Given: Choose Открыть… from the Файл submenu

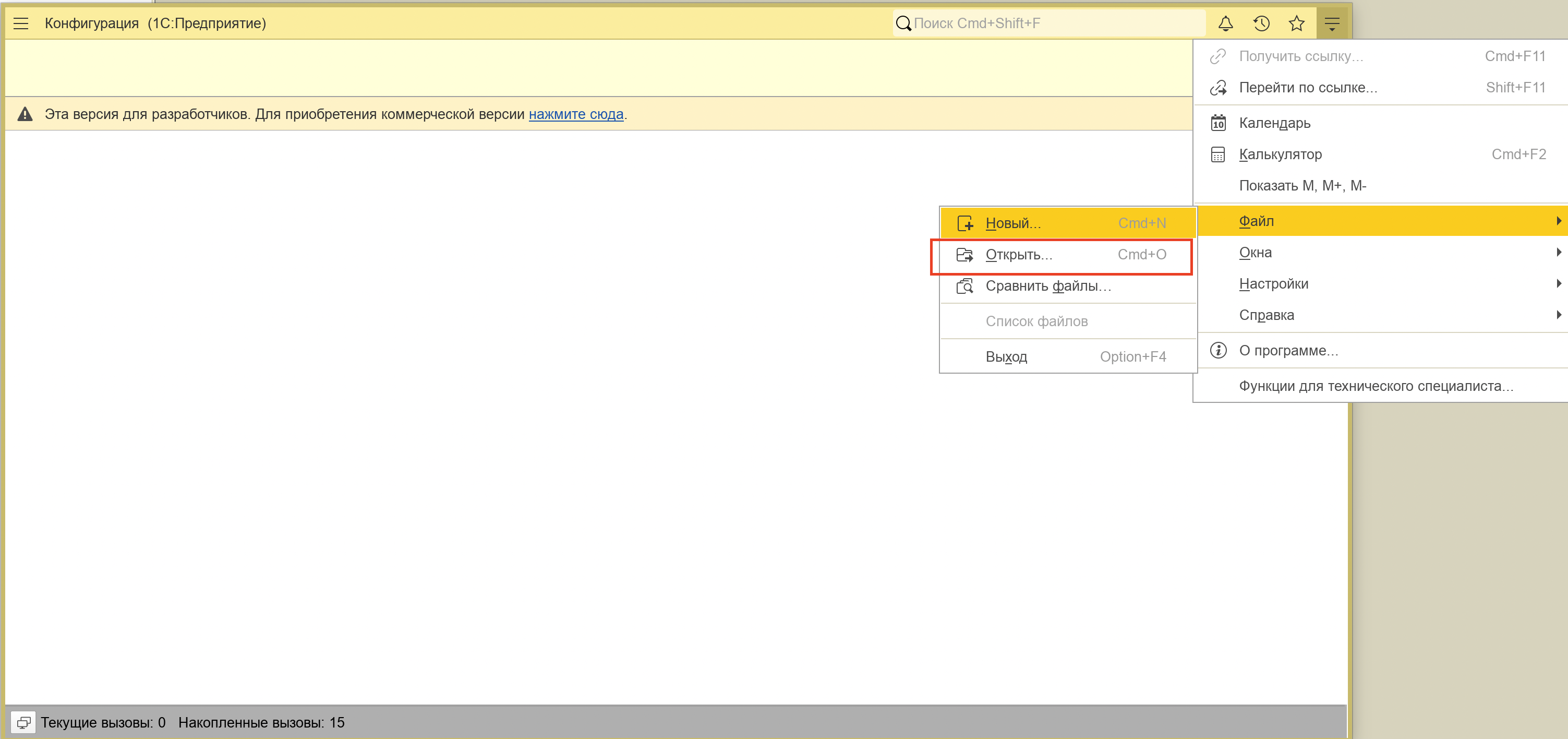Looking at the screenshot, I should pos(1068,255).
